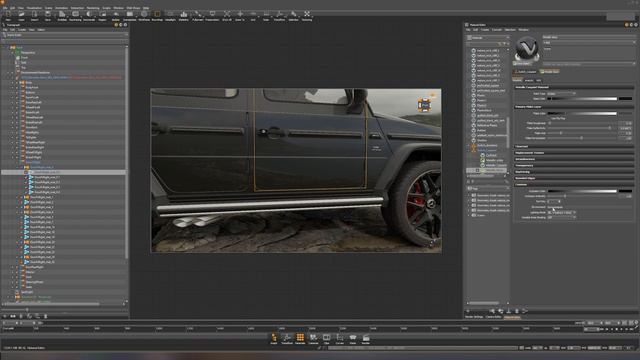Toggle Boundings display in the toolbar
This screenshot has width=640, height=360.
point(157,16)
